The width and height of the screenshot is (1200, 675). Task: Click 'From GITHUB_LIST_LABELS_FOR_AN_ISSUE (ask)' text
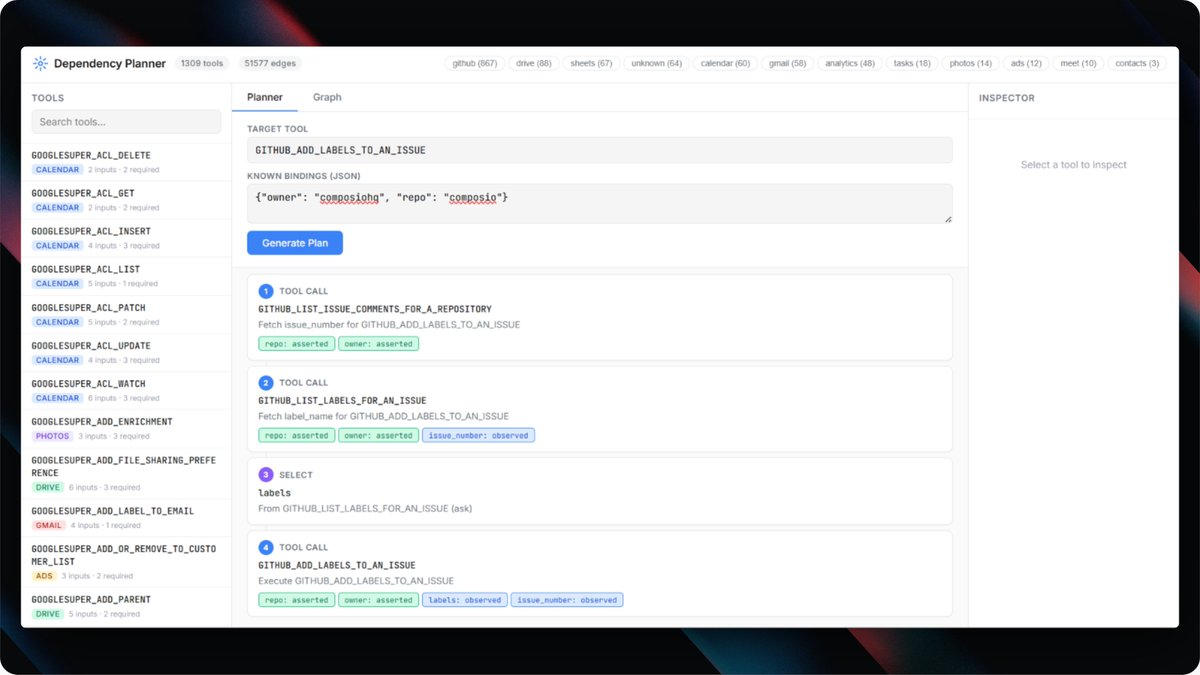point(365,508)
